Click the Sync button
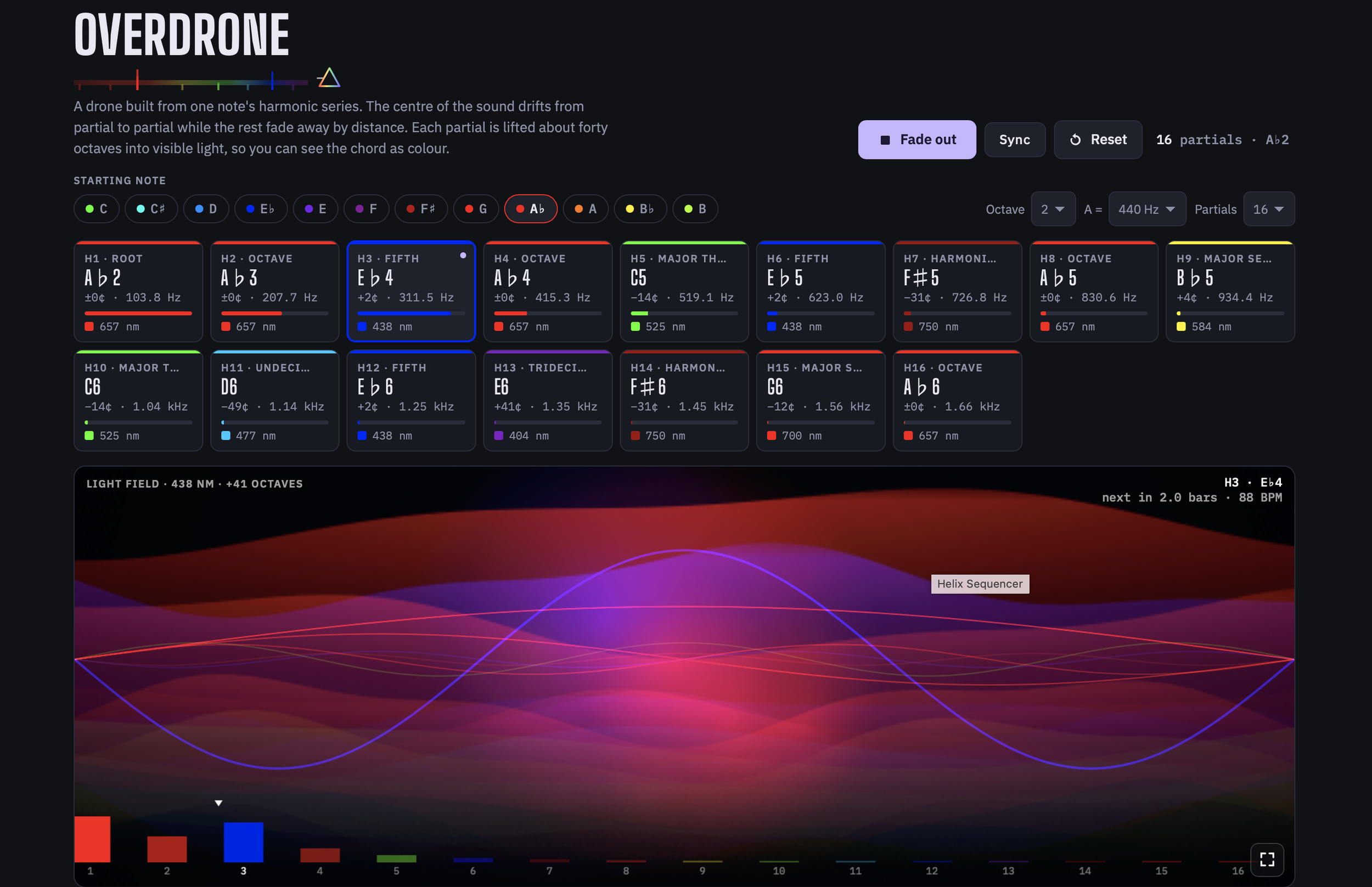1372x887 pixels. [1014, 139]
